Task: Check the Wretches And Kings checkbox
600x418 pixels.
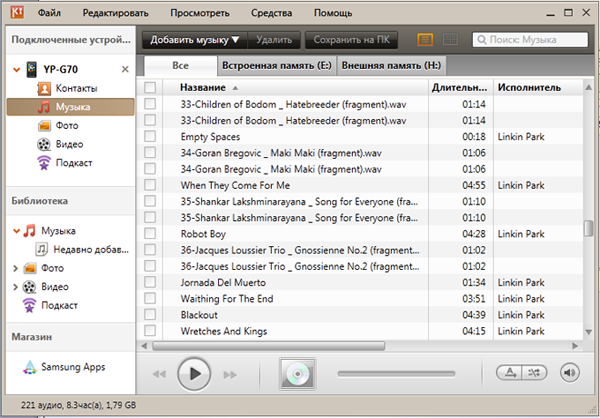Action: point(150,331)
